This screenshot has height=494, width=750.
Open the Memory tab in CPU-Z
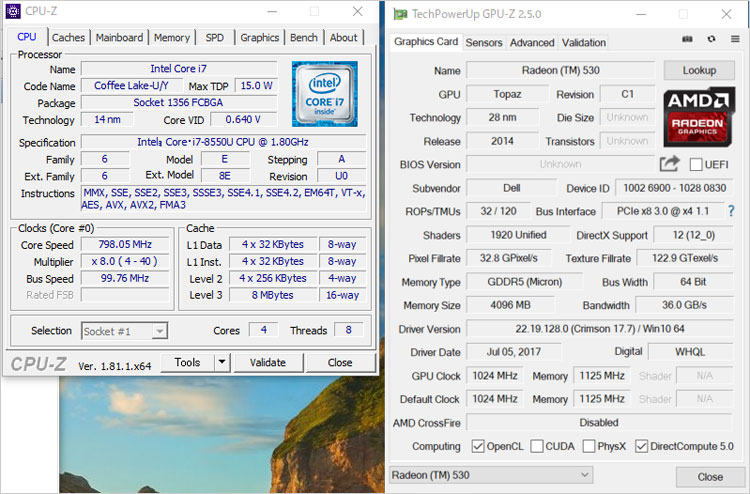point(172,38)
